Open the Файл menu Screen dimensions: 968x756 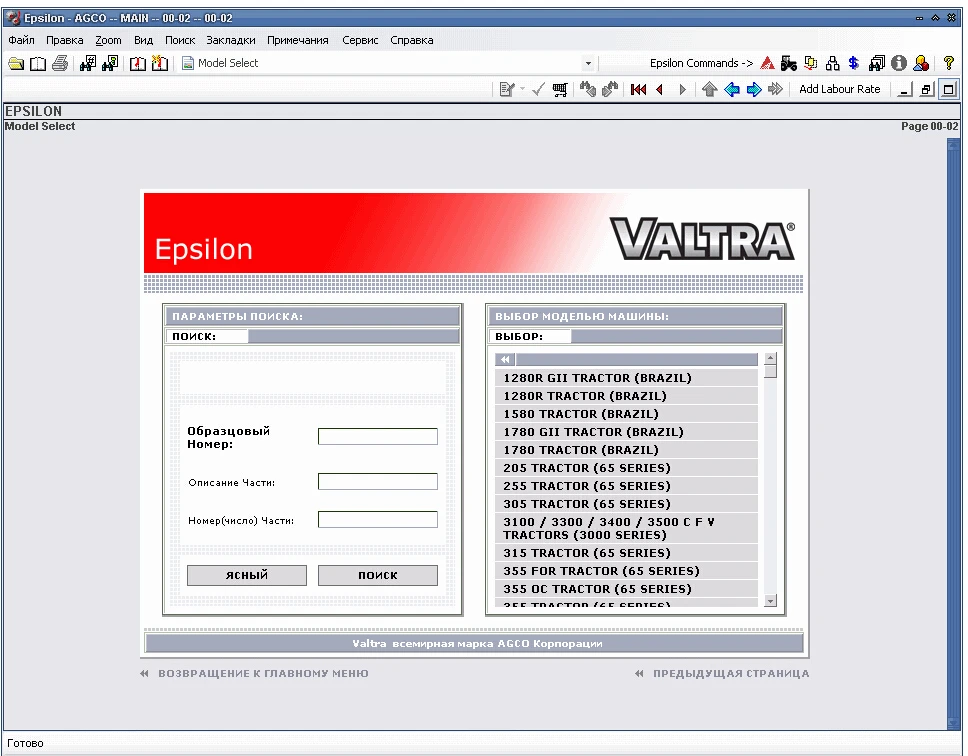pos(21,40)
